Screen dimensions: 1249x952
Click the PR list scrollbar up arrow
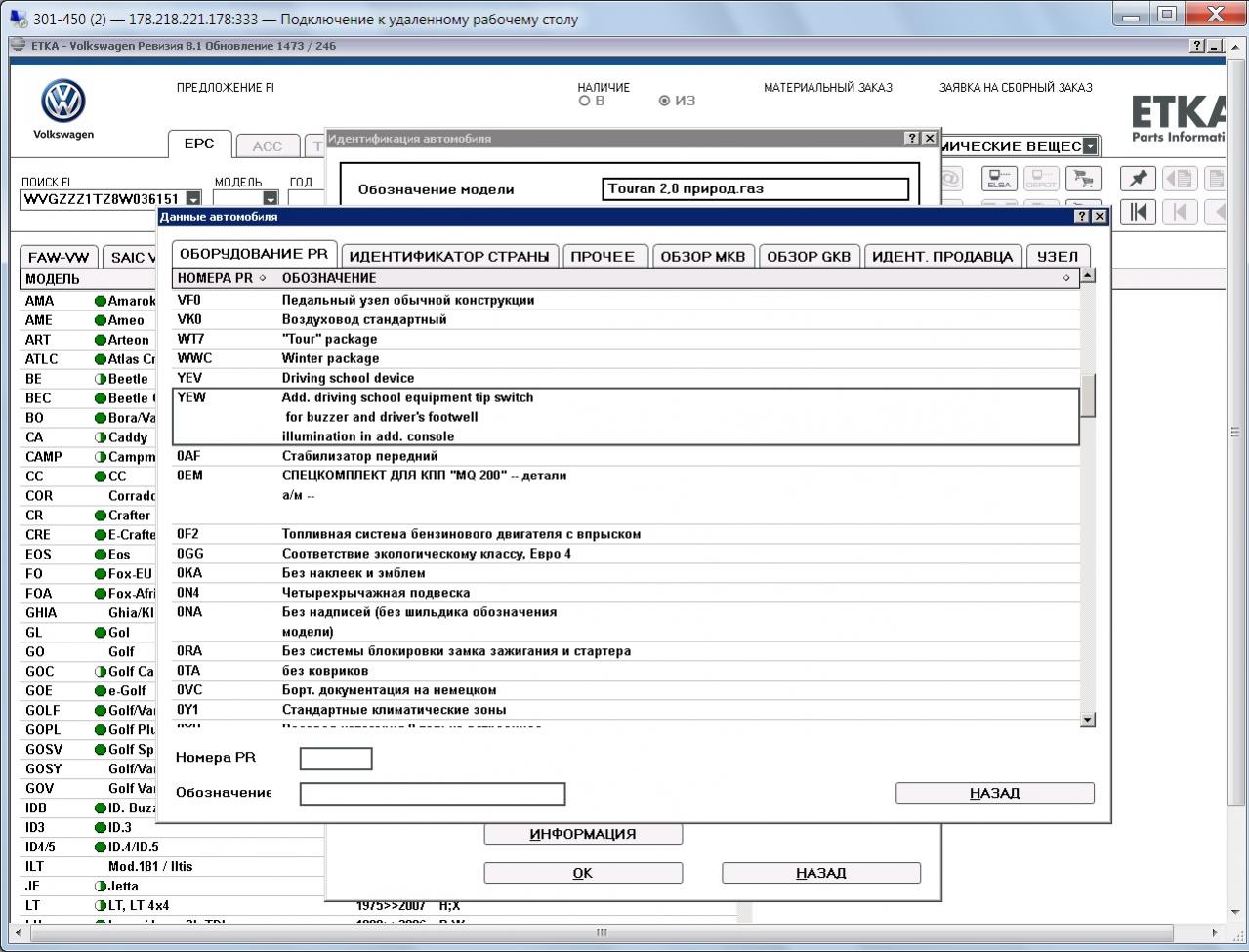(1088, 275)
